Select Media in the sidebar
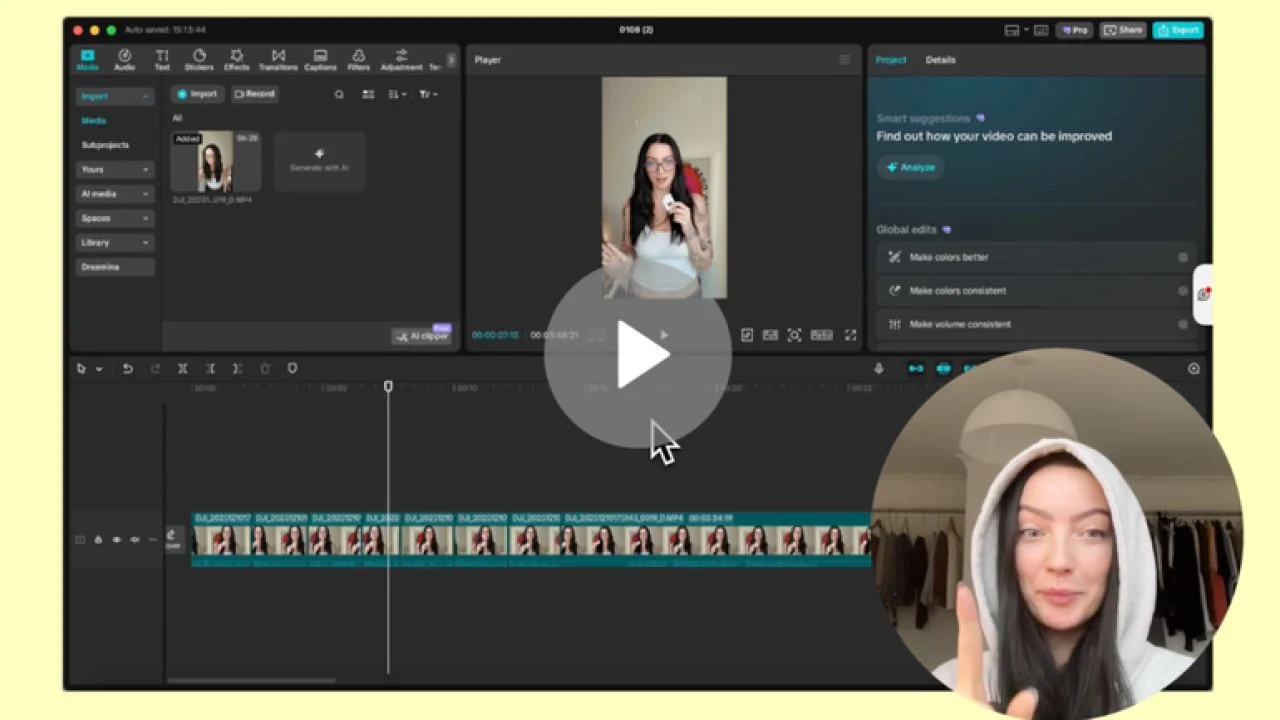The width and height of the screenshot is (1280, 720). tap(94, 120)
